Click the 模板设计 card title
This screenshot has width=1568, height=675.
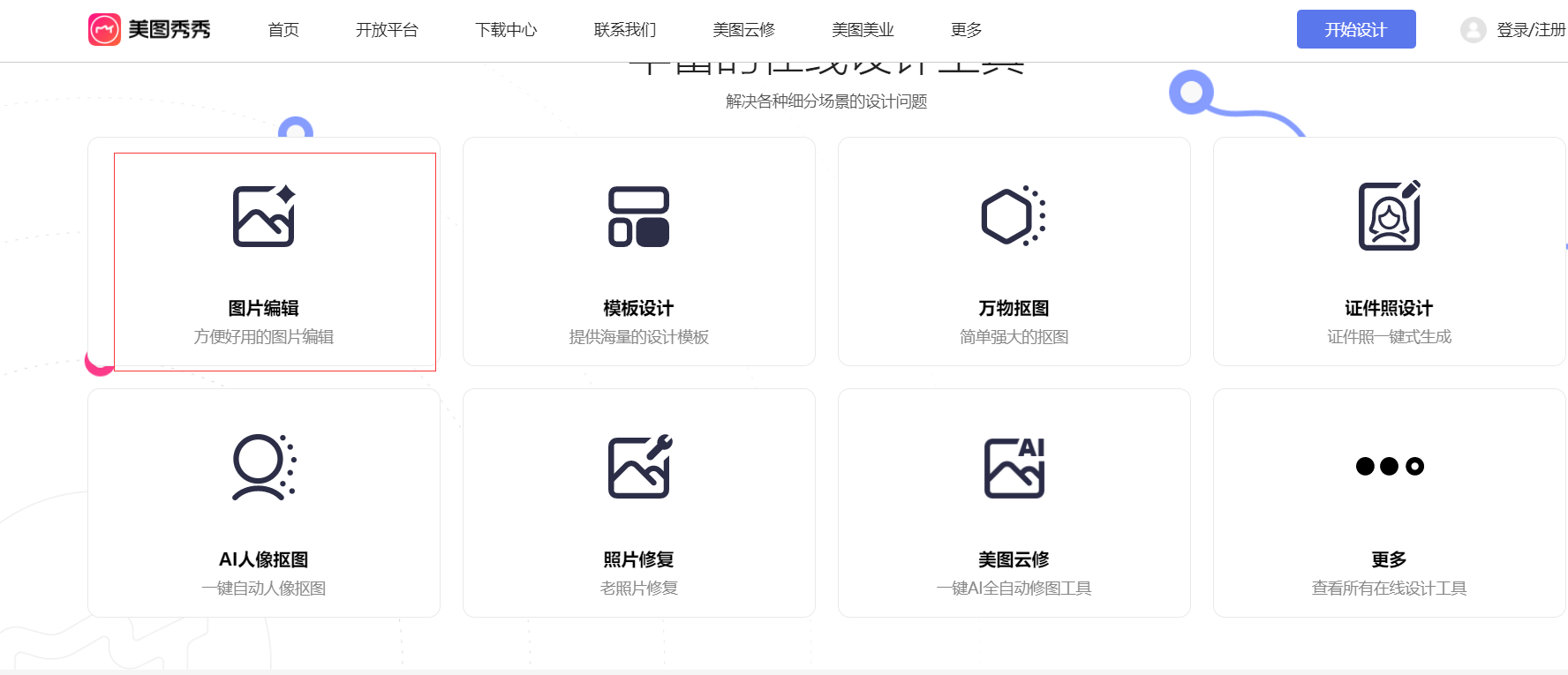tap(639, 308)
